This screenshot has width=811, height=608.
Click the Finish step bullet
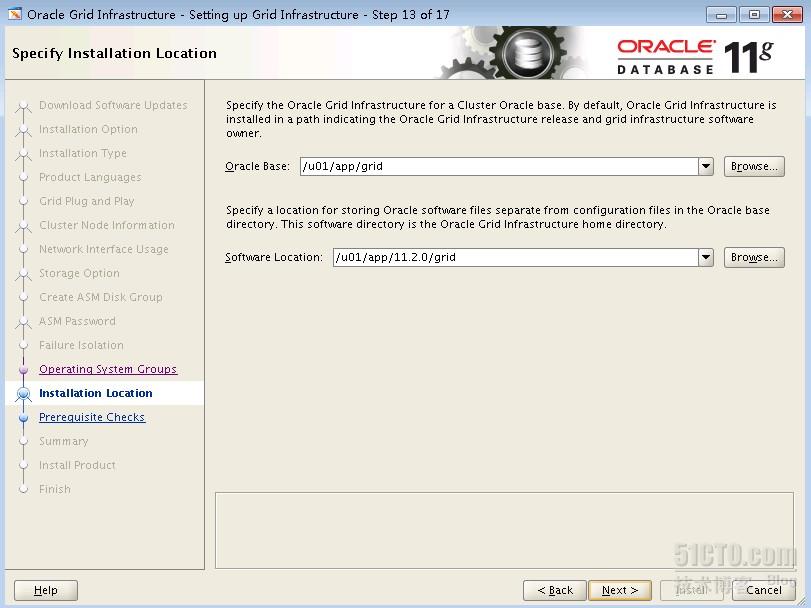click(23, 489)
